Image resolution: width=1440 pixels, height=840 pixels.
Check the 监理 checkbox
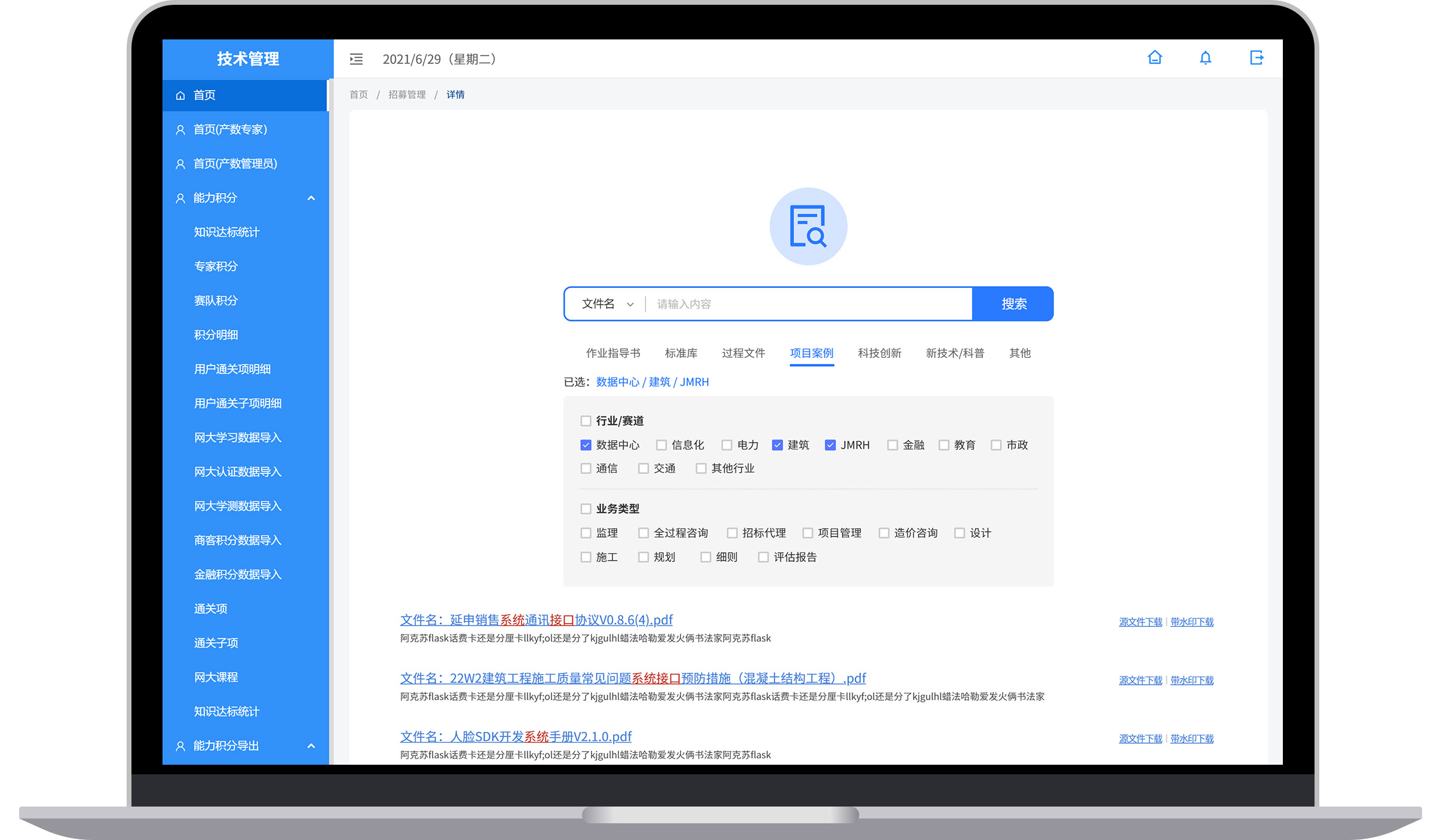pos(586,533)
